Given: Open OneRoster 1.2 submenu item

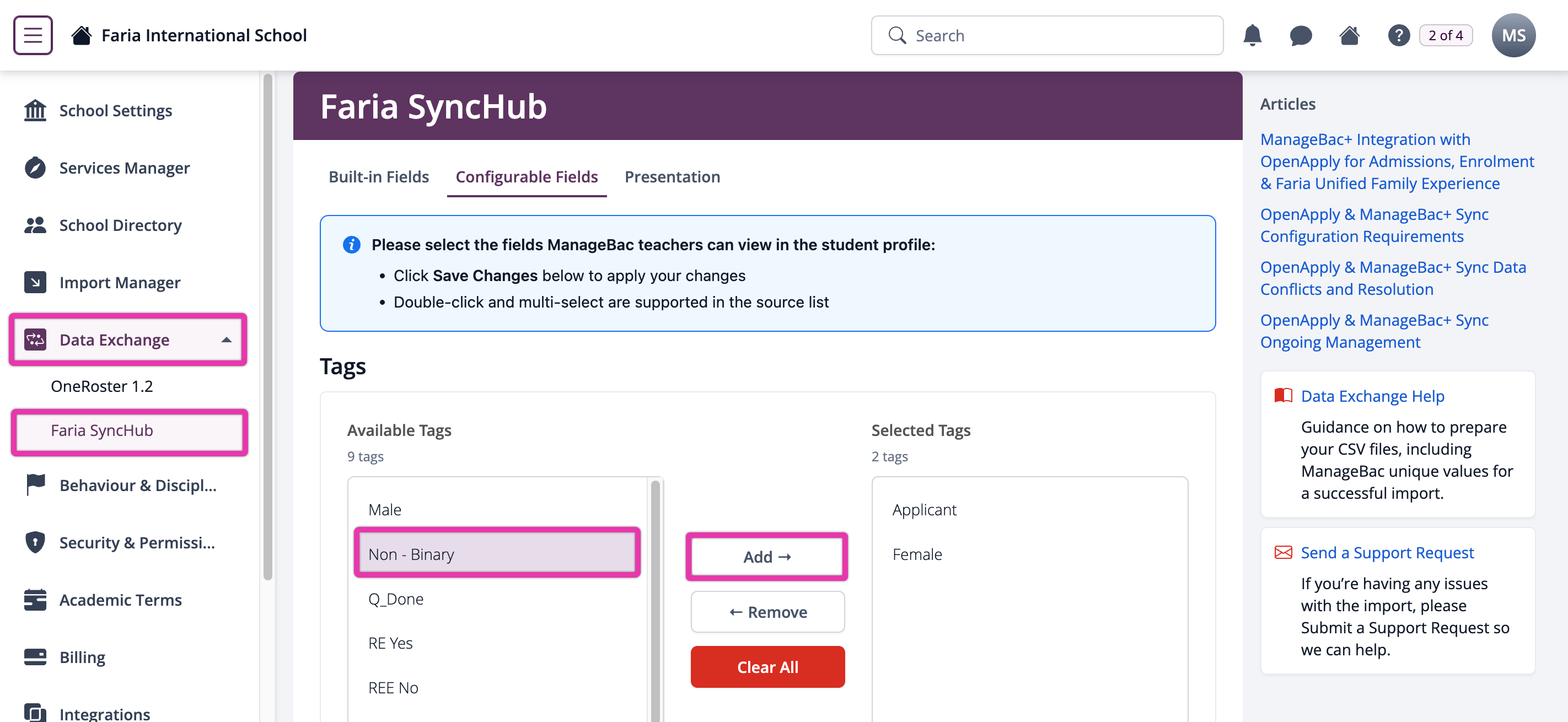Looking at the screenshot, I should point(101,386).
